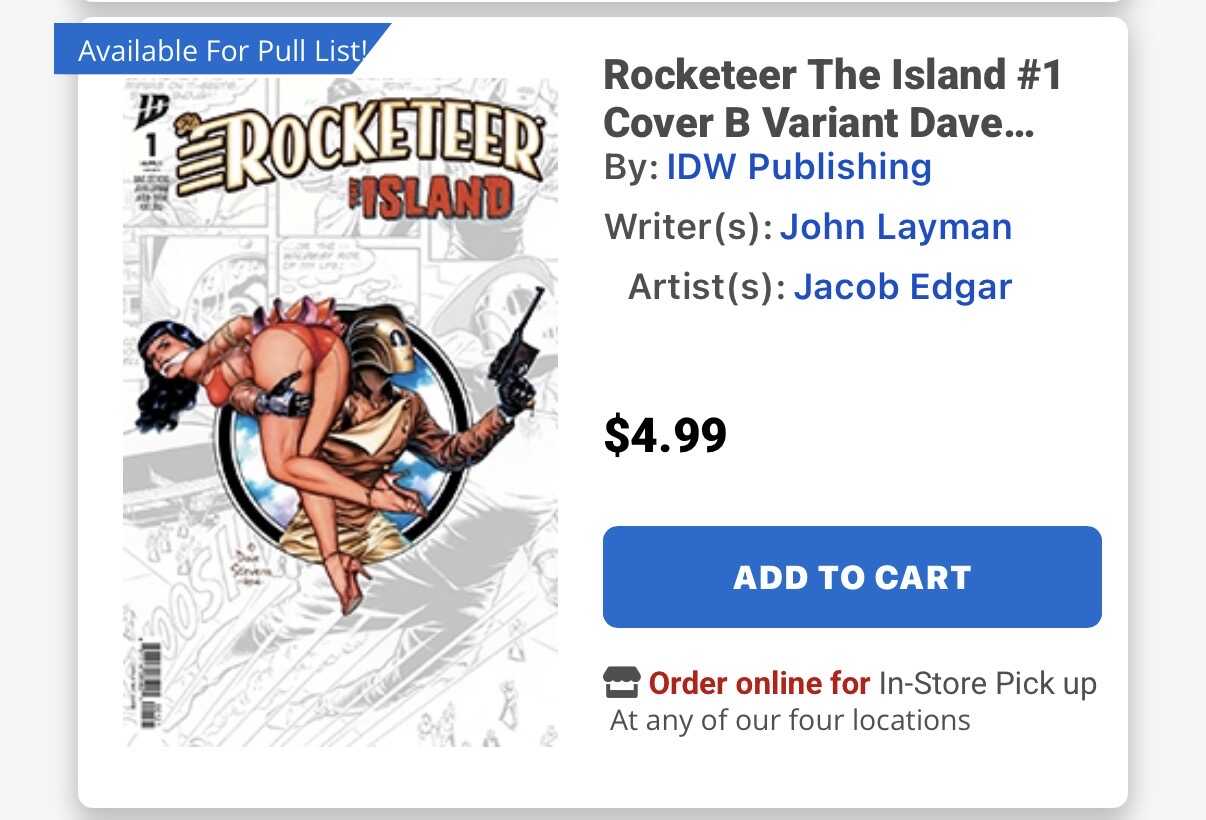Click the Available For Pull List badge
This screenshot has height=820, width=1206.
(x=222, y=49)
